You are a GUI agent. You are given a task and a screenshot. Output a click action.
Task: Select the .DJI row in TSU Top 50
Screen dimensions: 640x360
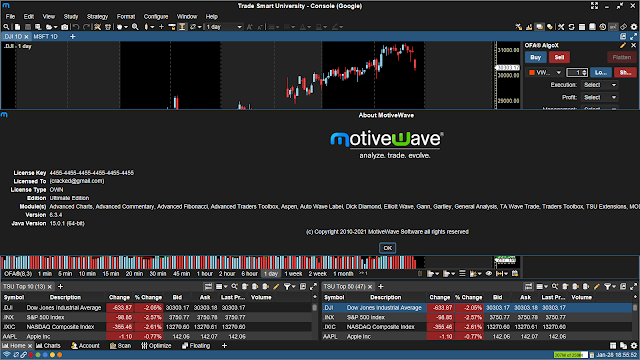click(x=477, y=308)
